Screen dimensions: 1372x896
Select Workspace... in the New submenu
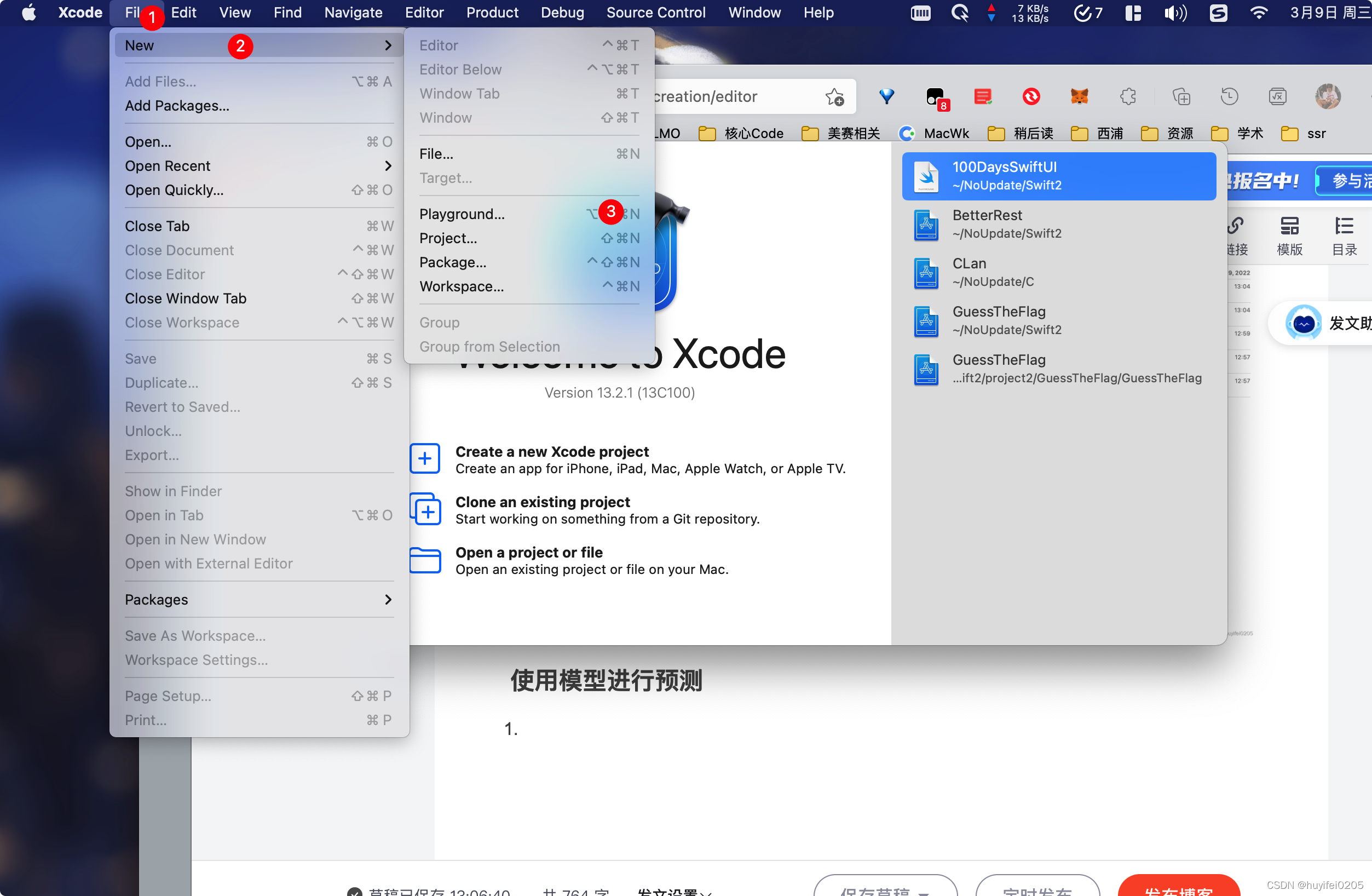click(529, 286)
